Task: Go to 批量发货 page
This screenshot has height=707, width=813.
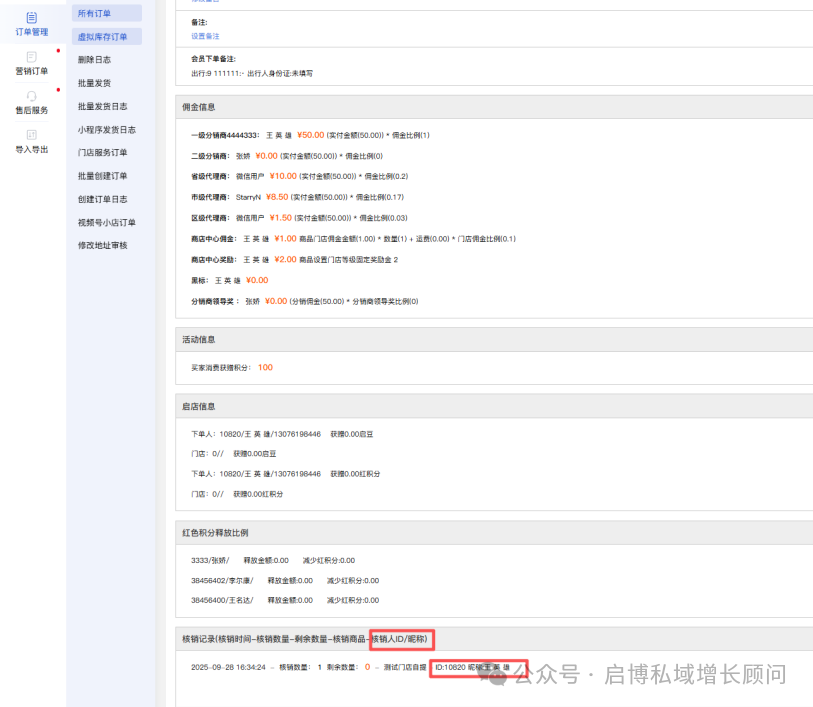Action: [x=95, y=83]
